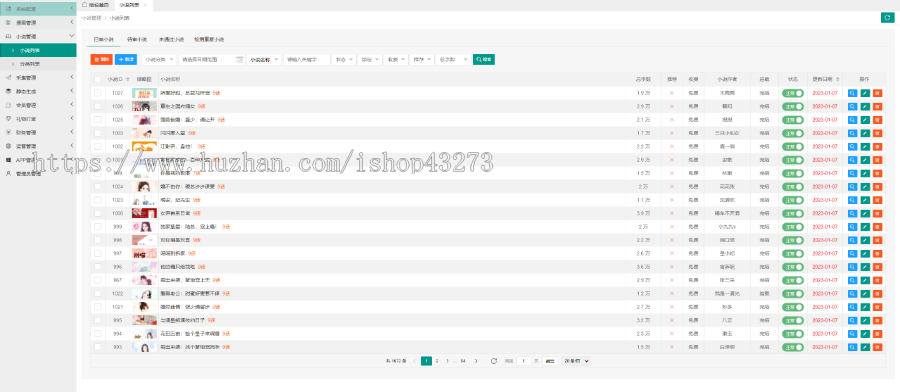Check the select-all checkbox in table header
This screenshot has width=900, height=392.
(x=98, y=79)
